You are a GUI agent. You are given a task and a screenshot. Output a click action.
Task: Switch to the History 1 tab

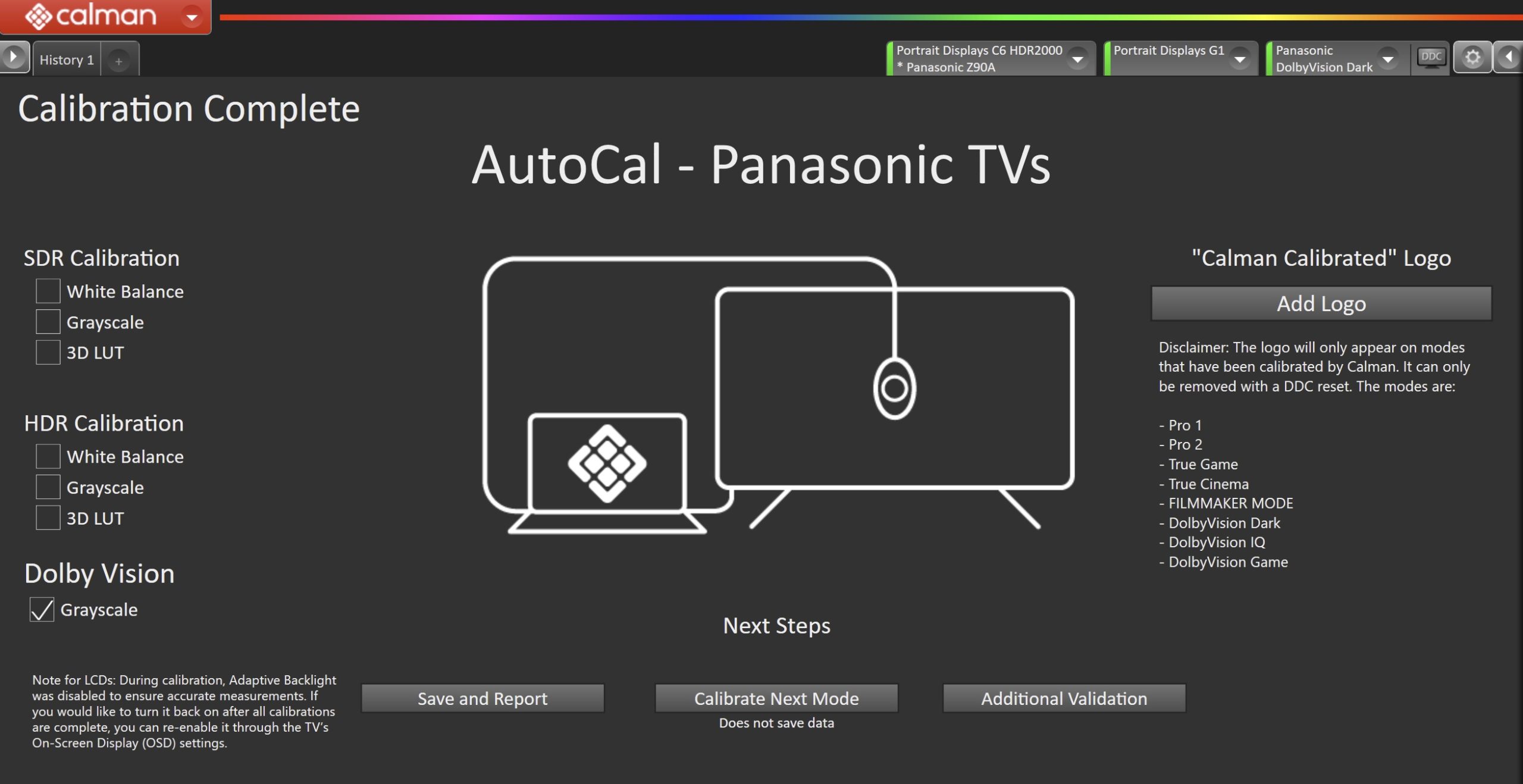[x=67, y=60]
